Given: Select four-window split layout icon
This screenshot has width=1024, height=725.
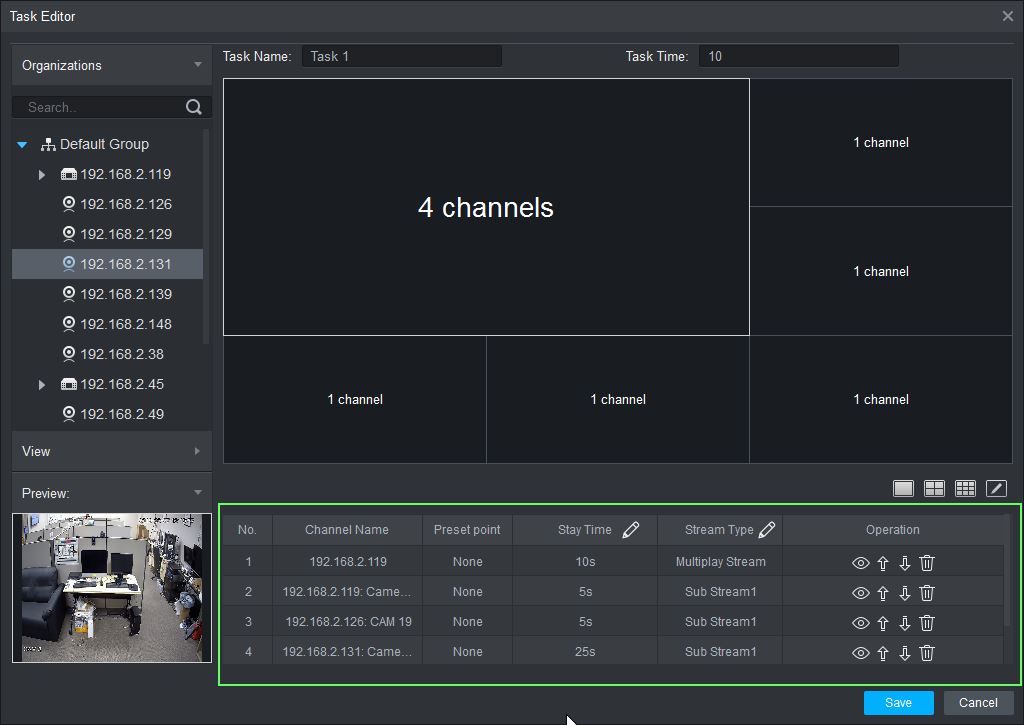Looking at the screenshot, I should click(934, 488).
